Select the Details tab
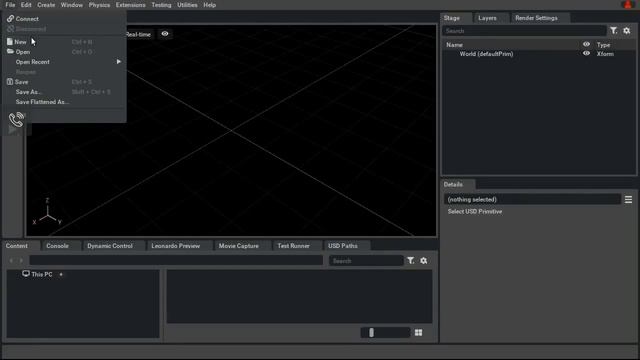Viewport: 640px width, 360px height. tap(453, 184)
